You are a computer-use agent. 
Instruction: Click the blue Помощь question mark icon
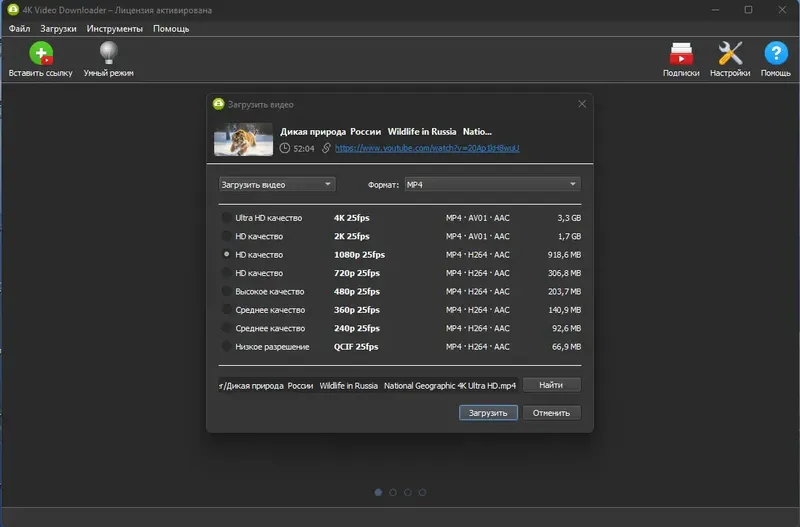[x=776, y=53]
